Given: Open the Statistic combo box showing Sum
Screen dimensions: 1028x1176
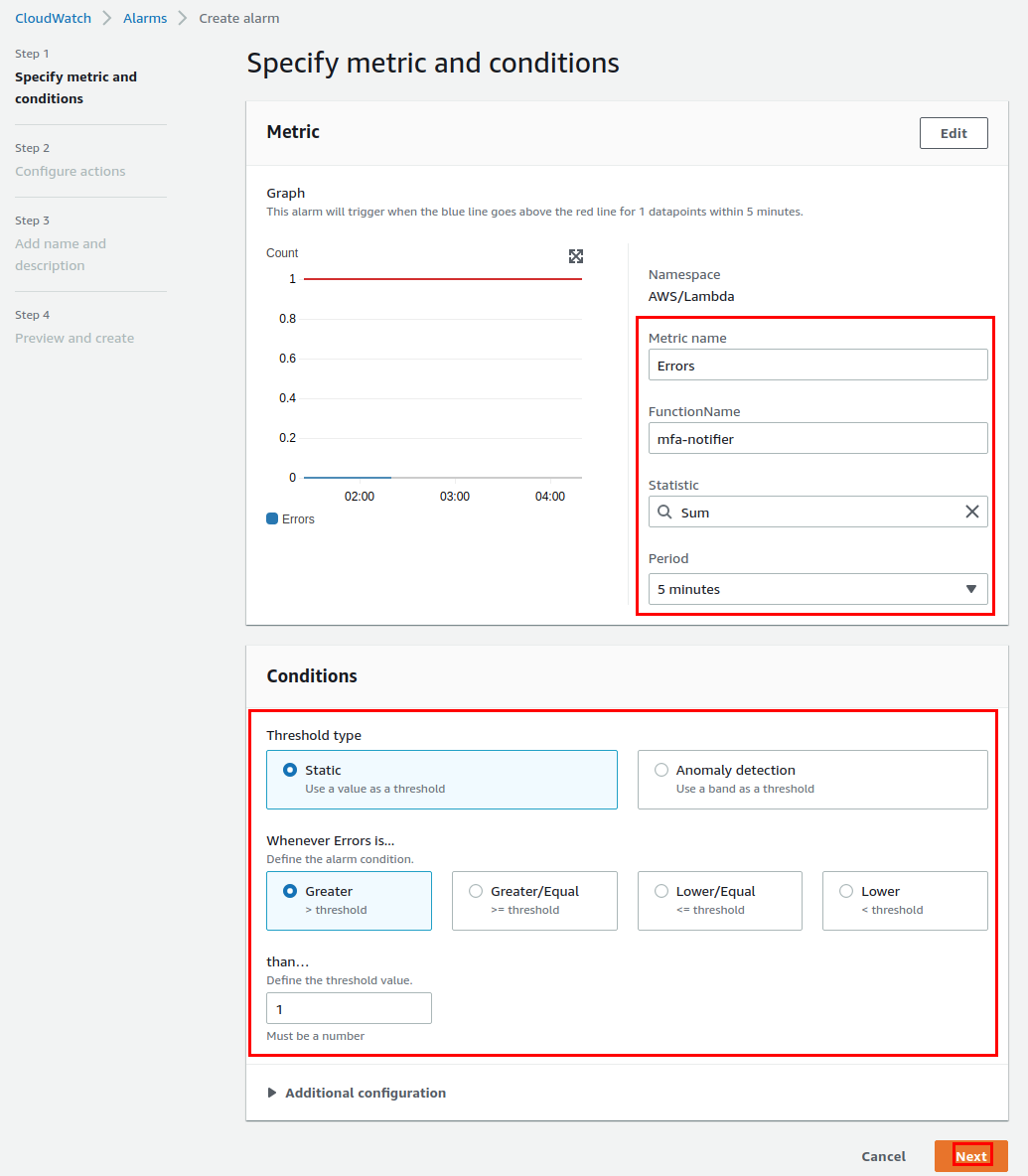Looking at the screenshot, I should click(x=818, y=512).
